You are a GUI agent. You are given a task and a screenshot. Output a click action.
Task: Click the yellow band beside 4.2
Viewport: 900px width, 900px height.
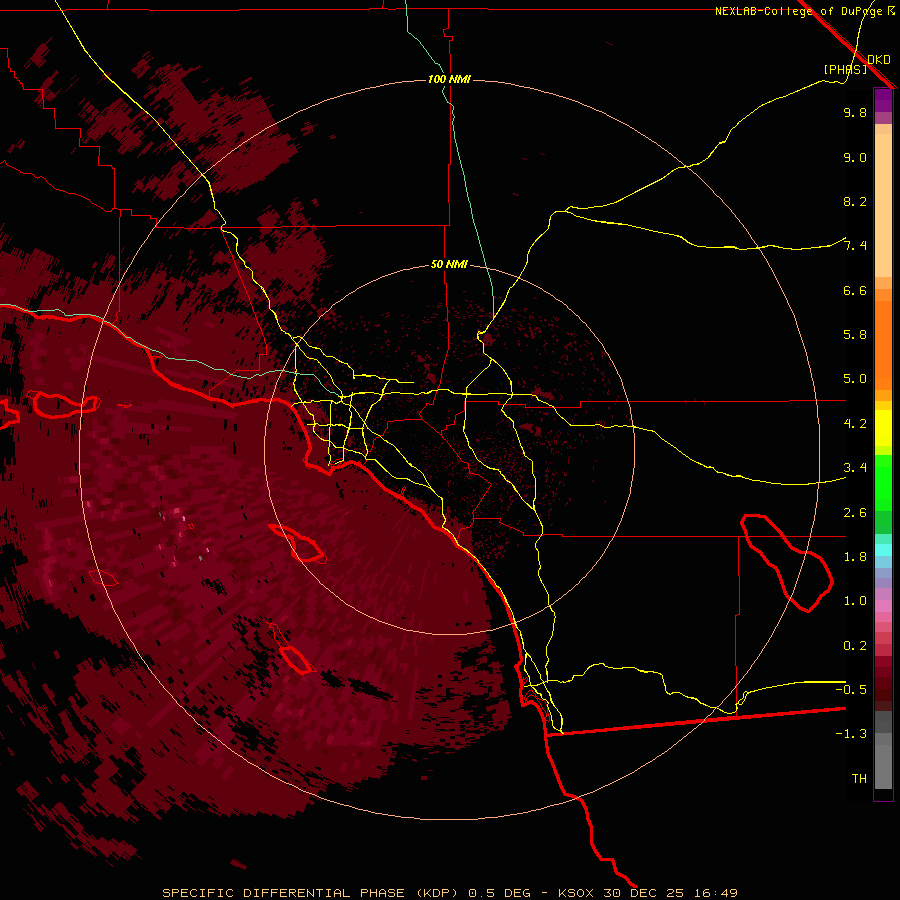(883, 428)
